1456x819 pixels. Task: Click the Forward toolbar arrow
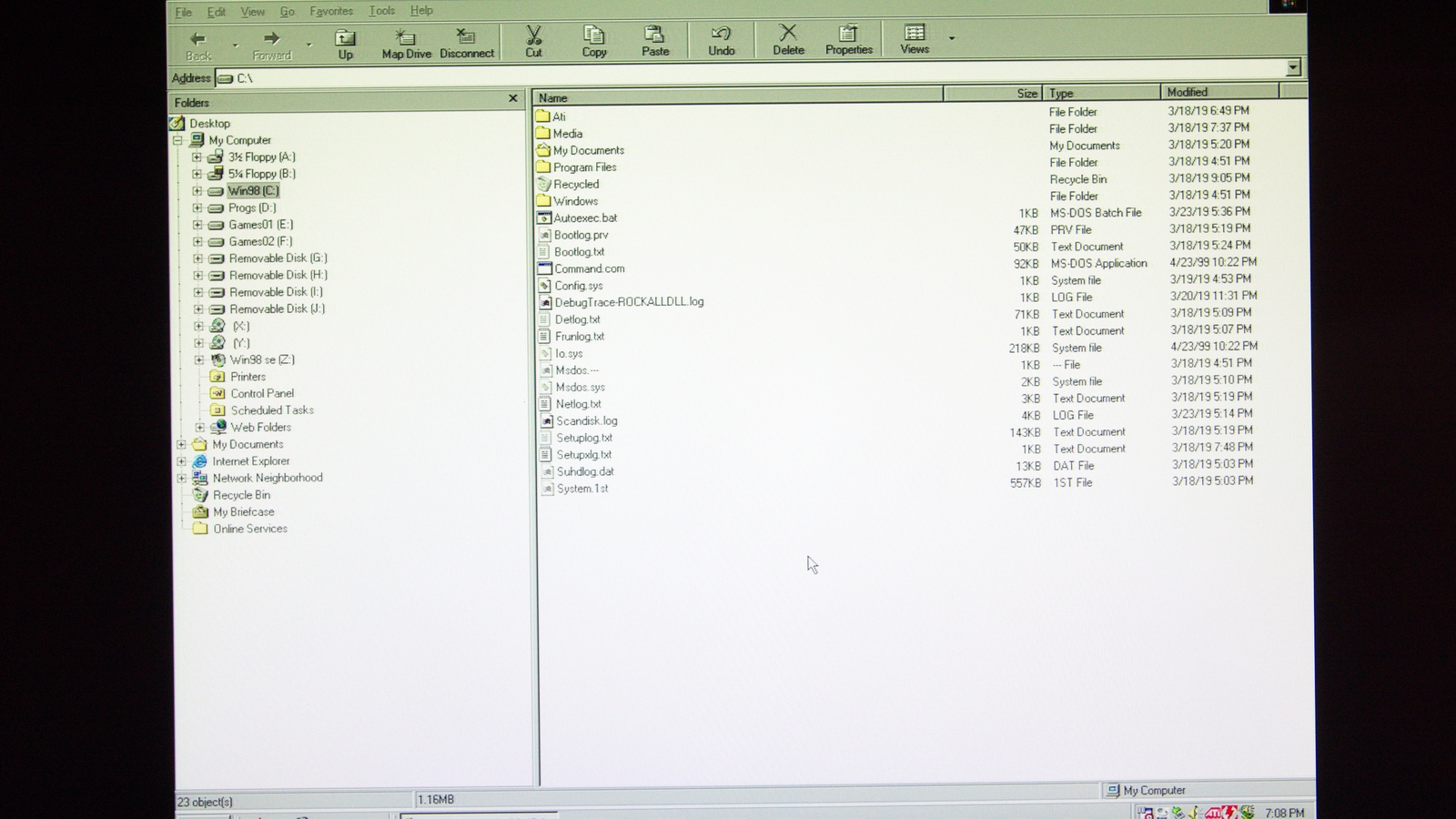(x=271, y=38)
